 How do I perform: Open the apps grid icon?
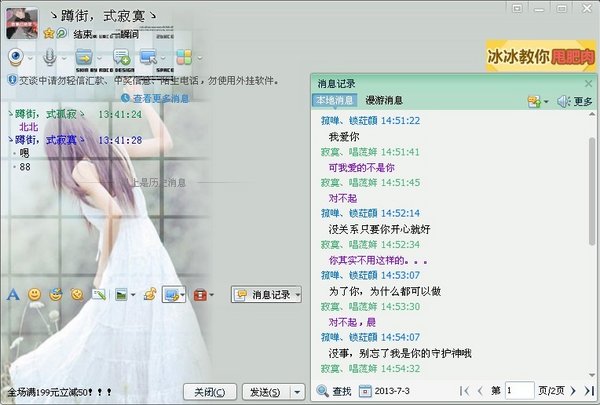pyautogui.click(x=184, y=57)
